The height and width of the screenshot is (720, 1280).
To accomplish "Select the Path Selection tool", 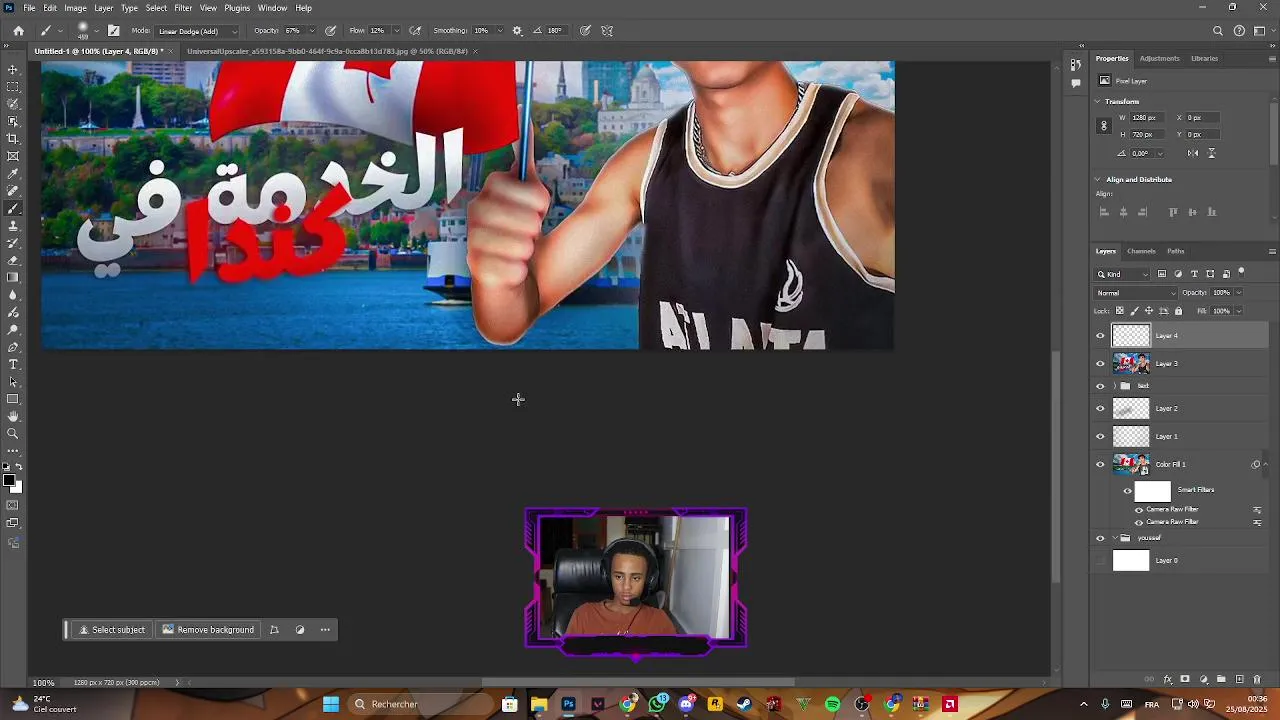I will 13,382.
